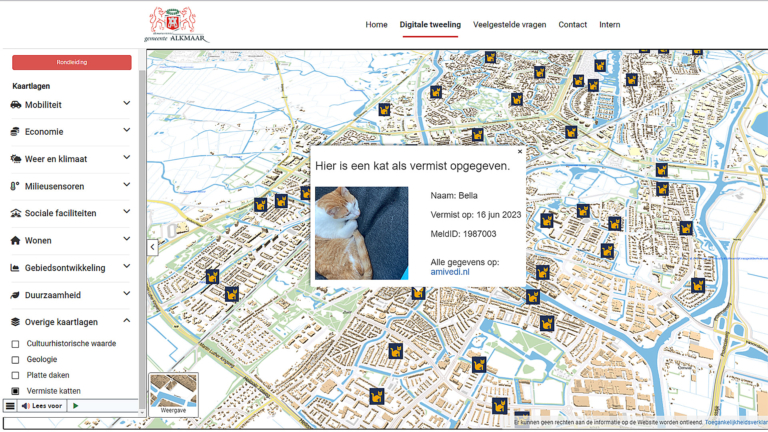Start the Rondleiding tour button
This screenshot has height=432, width=768.
(x=72, y=62)
